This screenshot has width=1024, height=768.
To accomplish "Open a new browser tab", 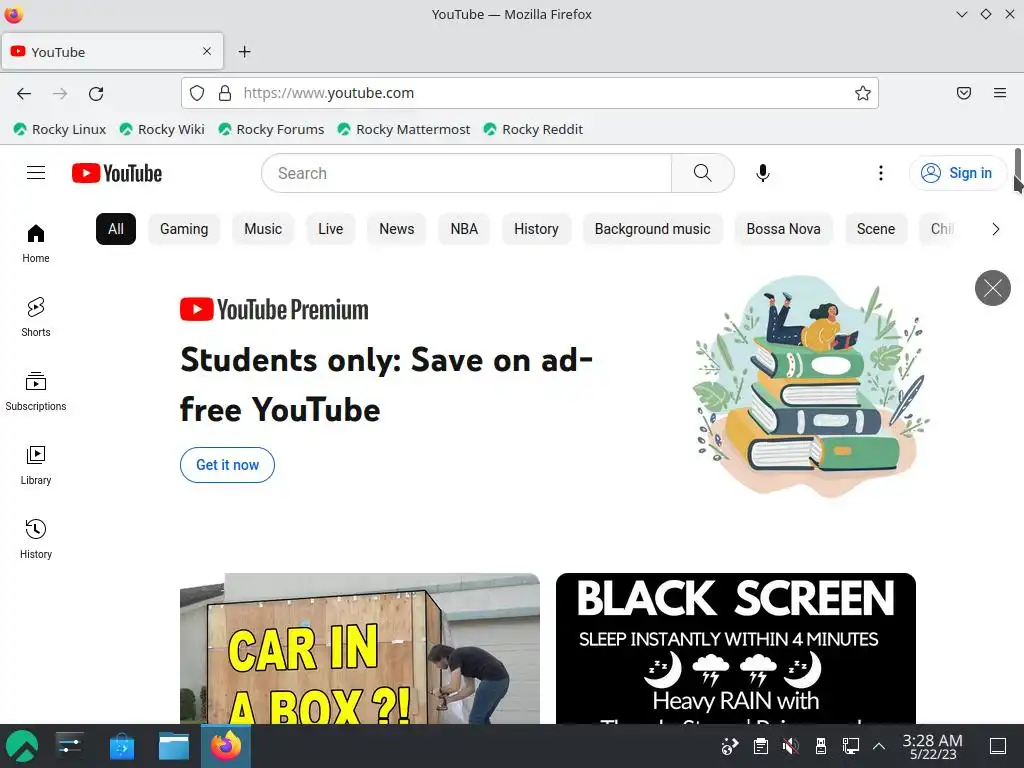I will click(x=244, y=52).
